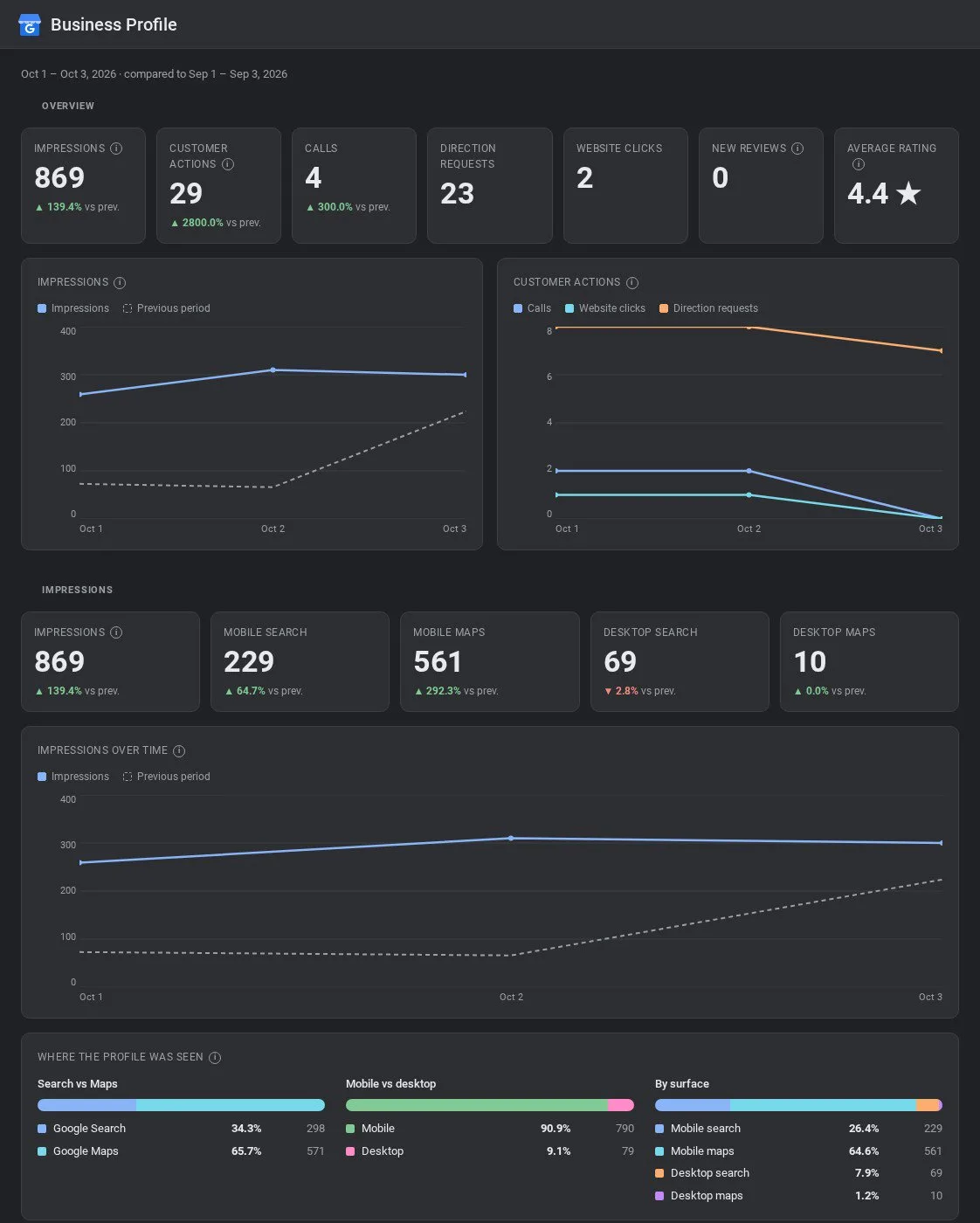Image resolution: width=980 pixels, height=1223 pixels.
Task: Click info icon beside Impressions Over Time
Action: pos(179,751)
